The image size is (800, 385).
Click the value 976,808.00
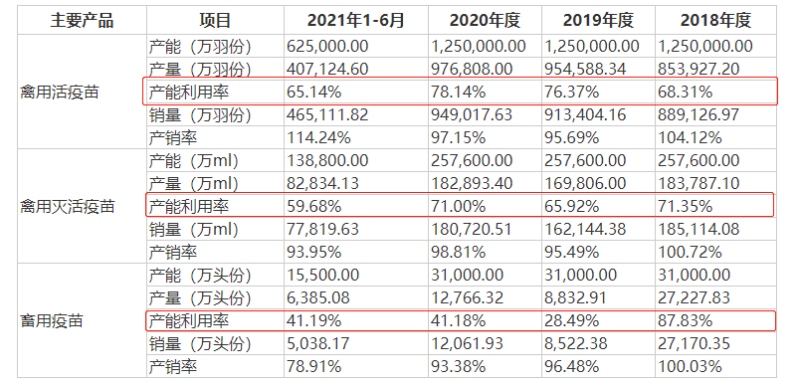pos(471,69)
